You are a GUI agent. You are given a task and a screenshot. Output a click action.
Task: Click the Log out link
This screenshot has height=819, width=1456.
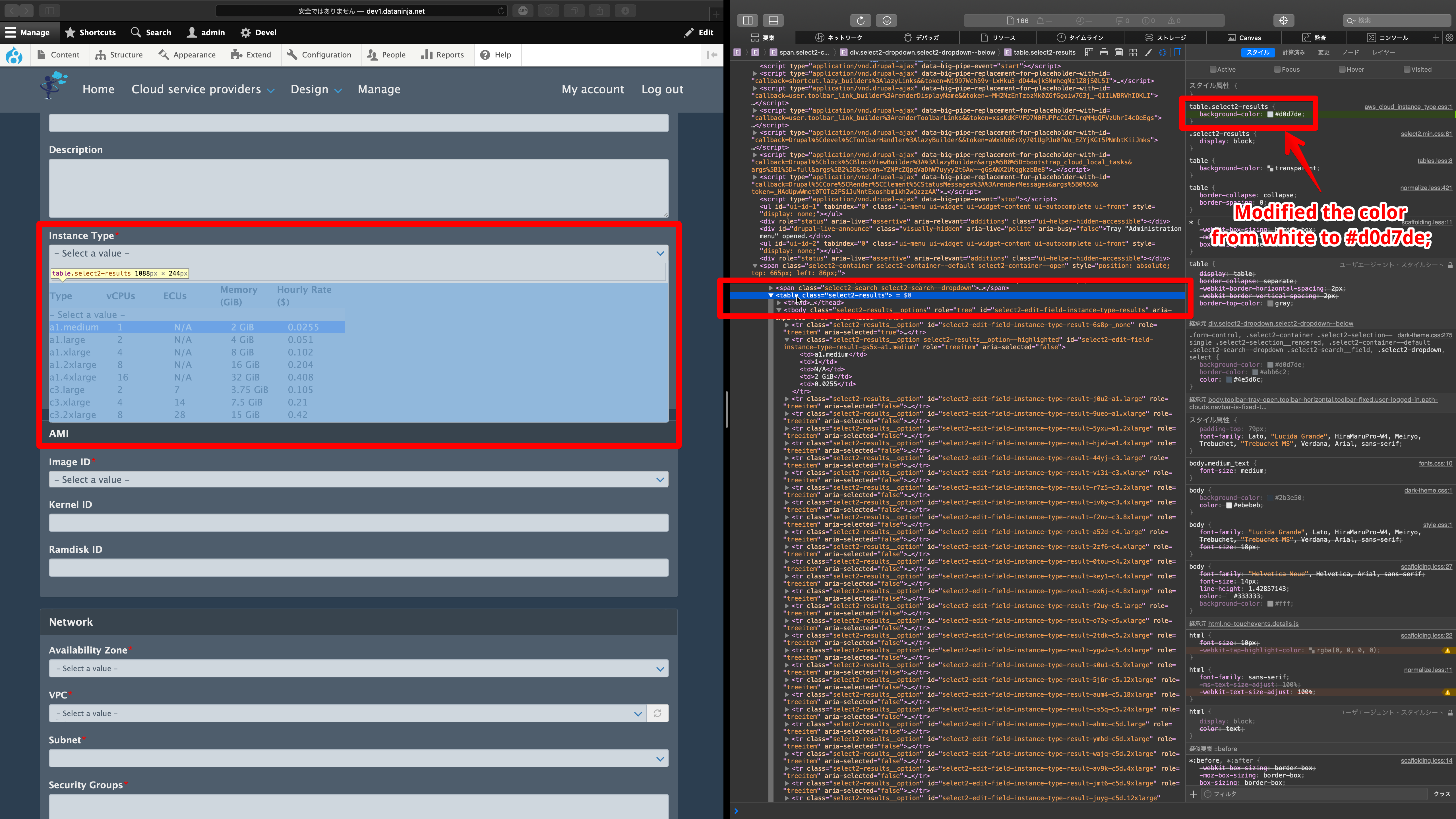[662, 89]
